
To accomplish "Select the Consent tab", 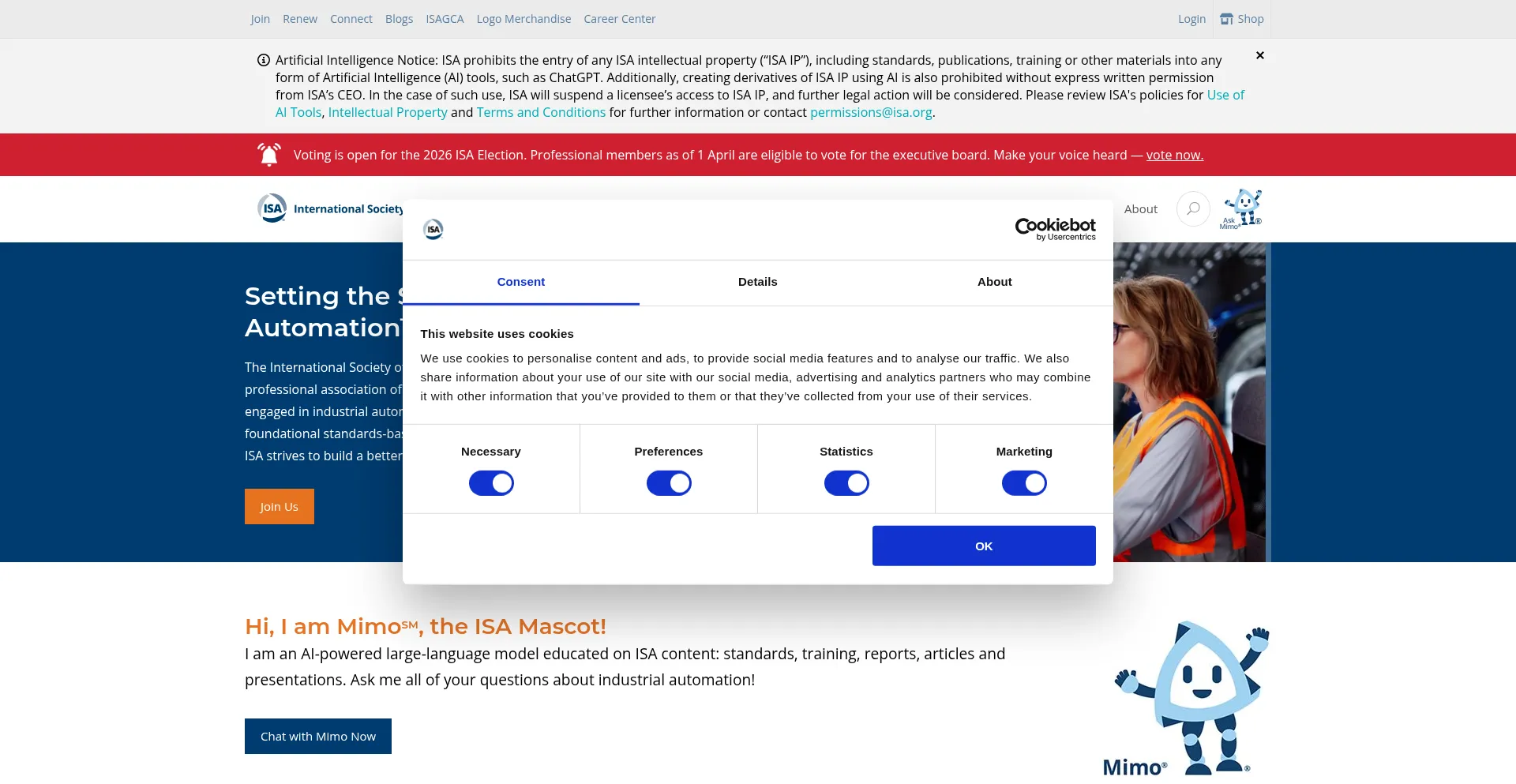I will [x=521, y=282].
